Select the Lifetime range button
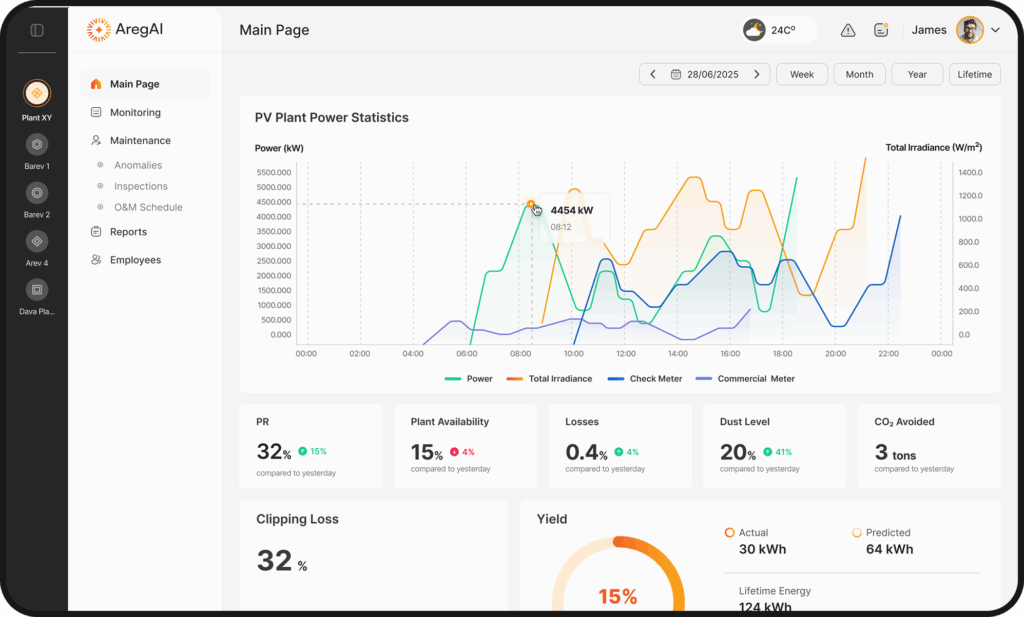 974,74
